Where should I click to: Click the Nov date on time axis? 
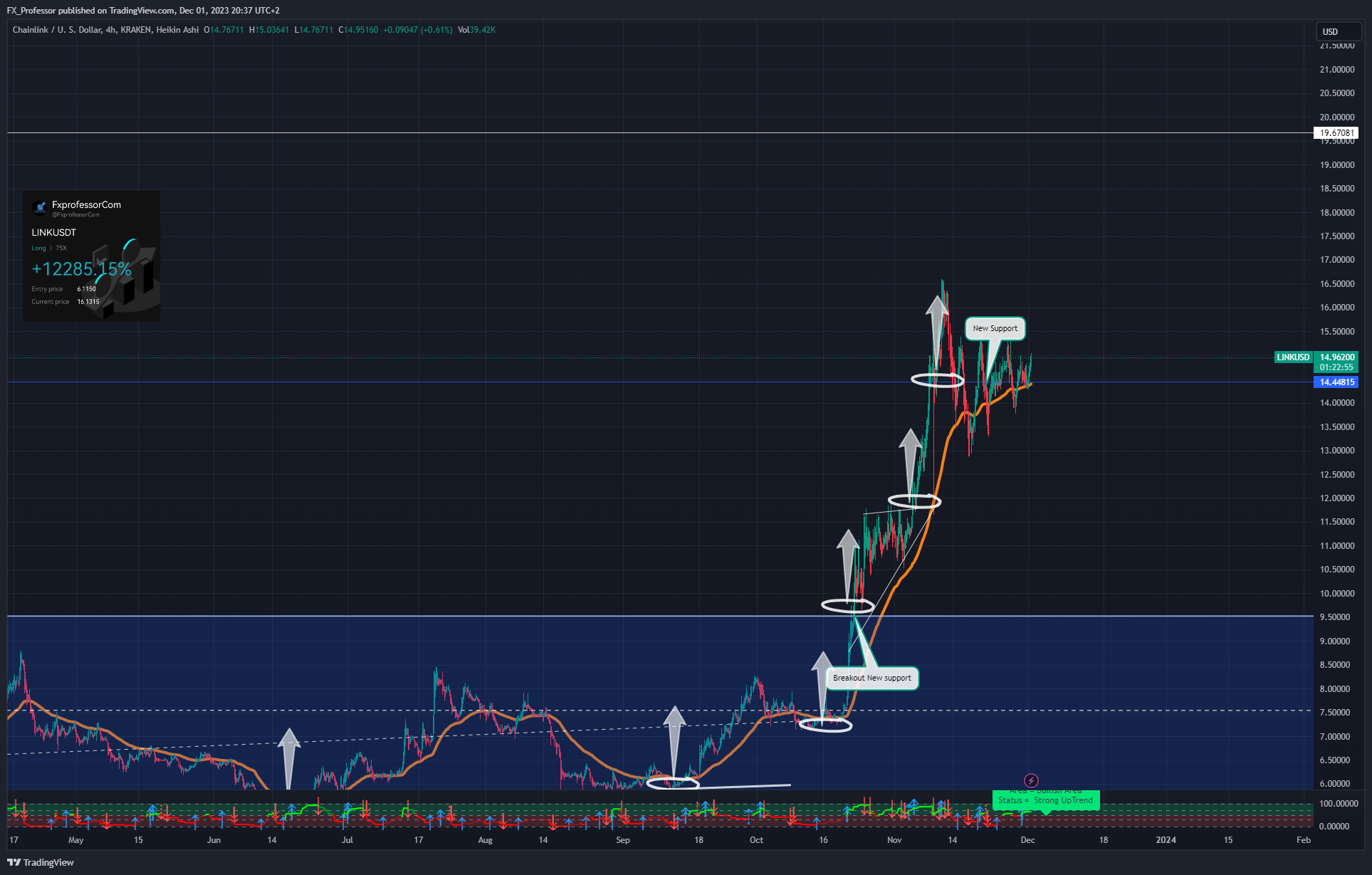pyautogui.click(x=894, y=840)
